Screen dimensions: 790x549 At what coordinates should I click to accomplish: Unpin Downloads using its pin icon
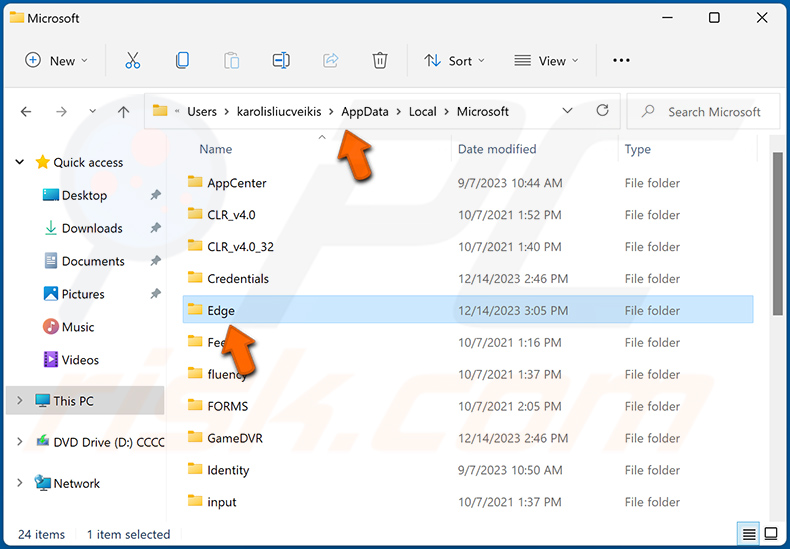pos(156,228)
